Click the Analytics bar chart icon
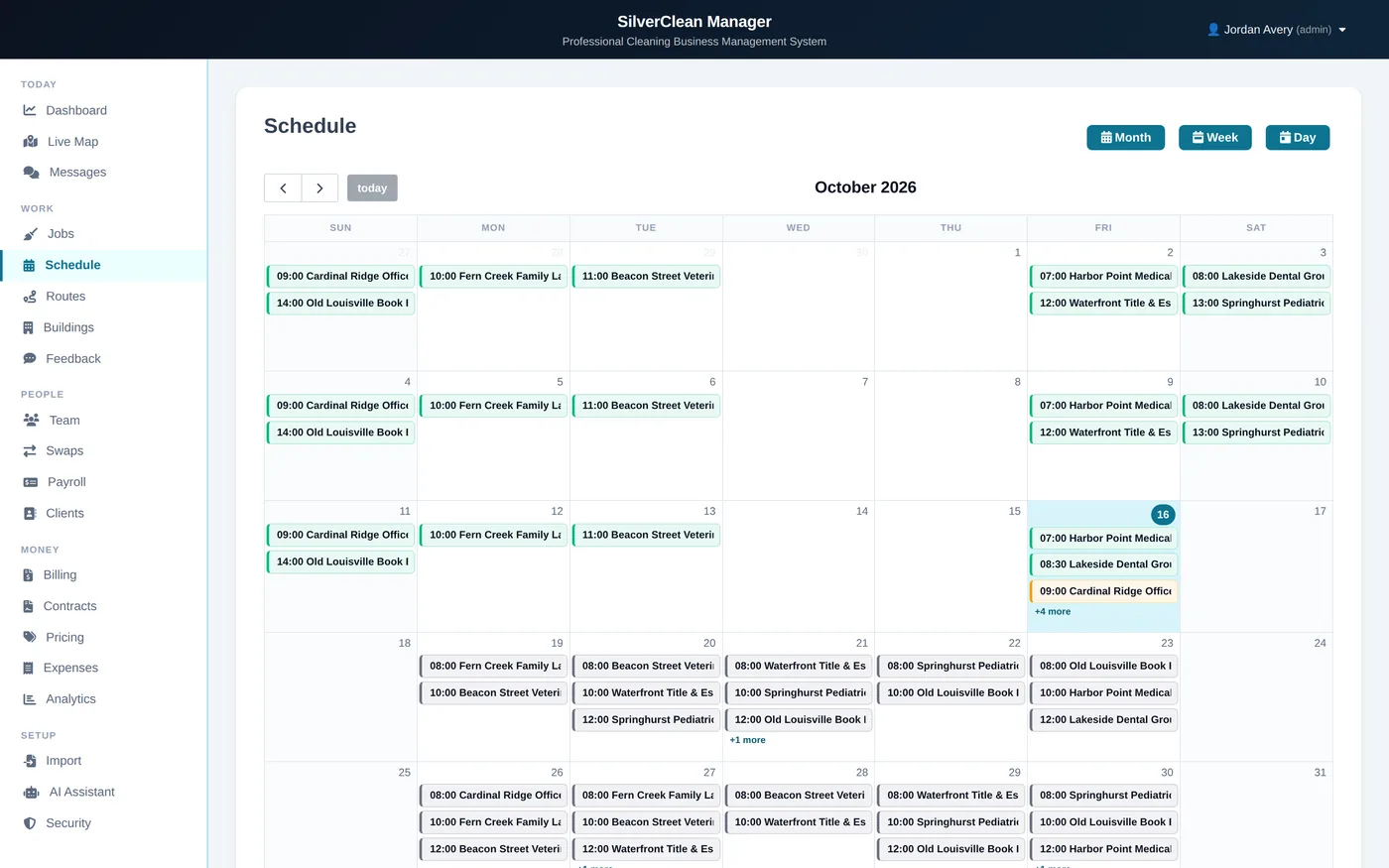This screenshot has height=868, width=1389. click(x=30, y=699)
